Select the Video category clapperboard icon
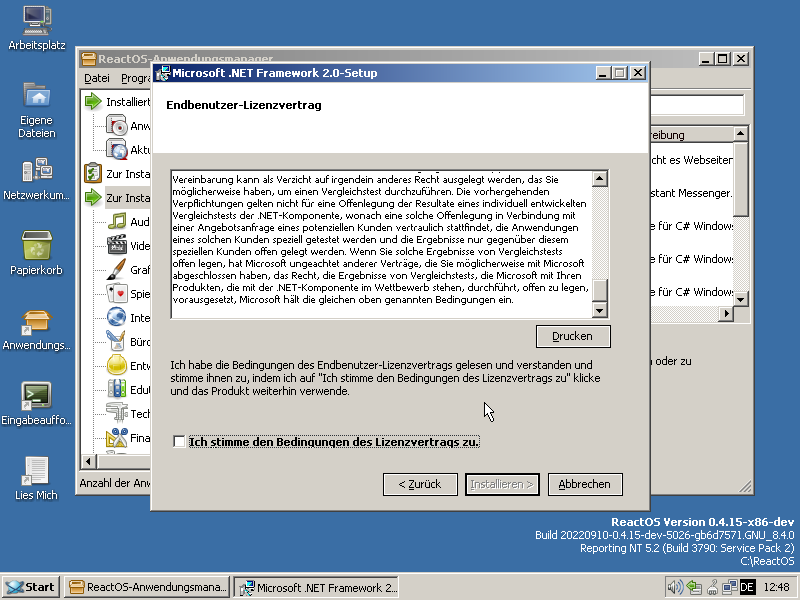Image resolution: width=800 pixels, height=600 pixels. pos(116,245)
